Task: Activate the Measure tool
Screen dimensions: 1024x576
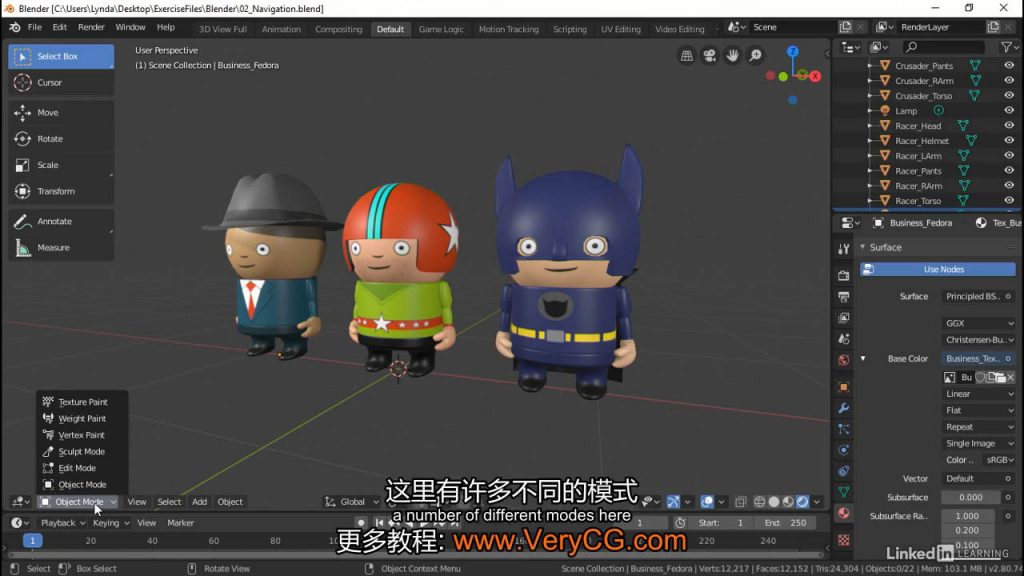Action: point(61,248)
